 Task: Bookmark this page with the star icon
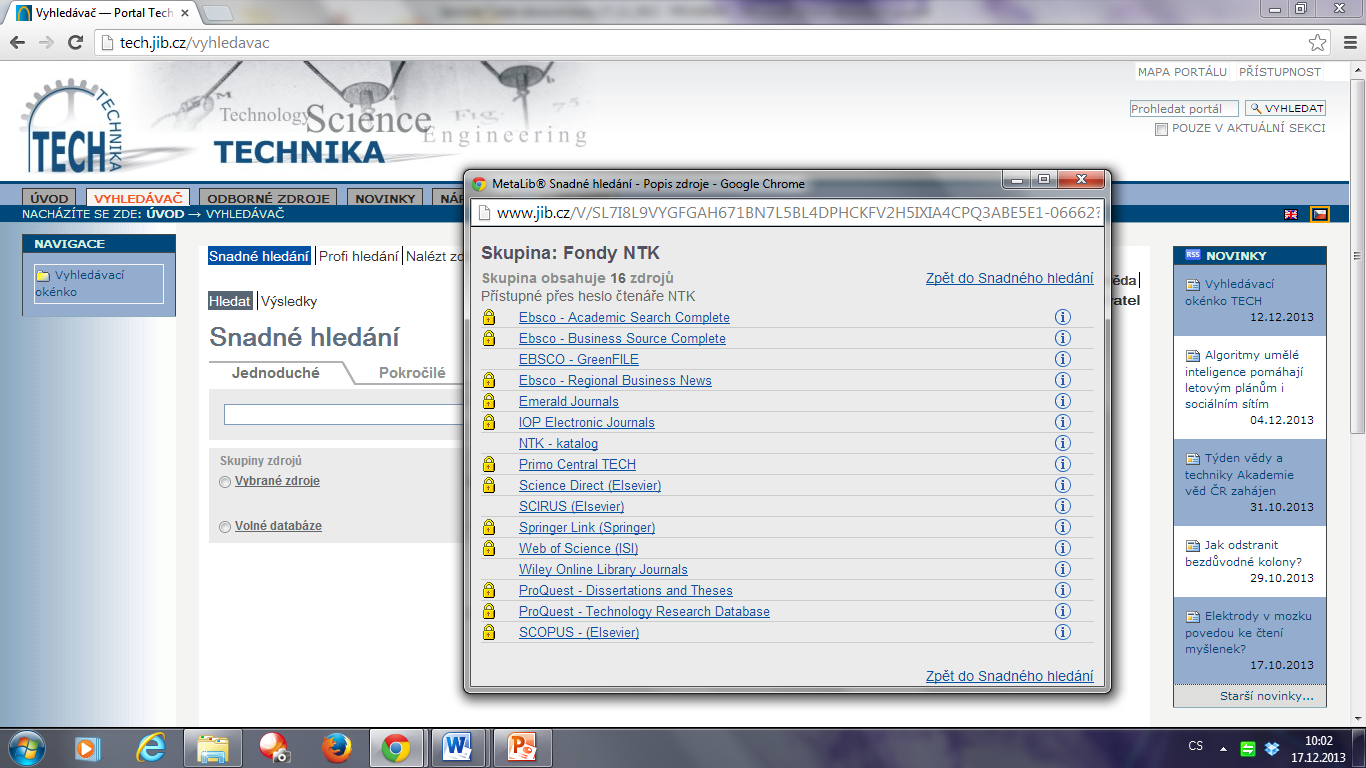[1318, 43]
